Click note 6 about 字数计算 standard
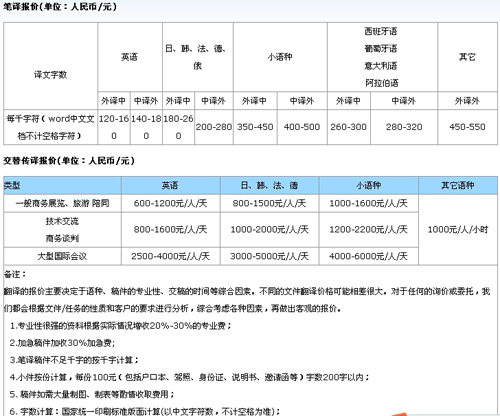500x416 pixels. pos(145,411)
